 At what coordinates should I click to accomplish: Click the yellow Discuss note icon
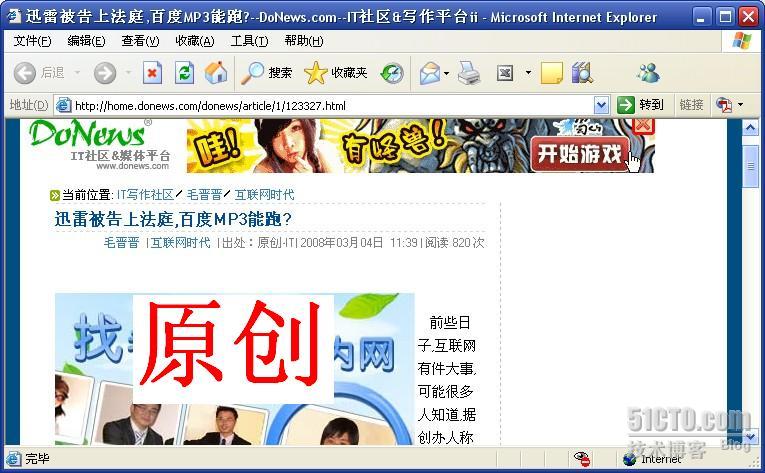[552, 73]
